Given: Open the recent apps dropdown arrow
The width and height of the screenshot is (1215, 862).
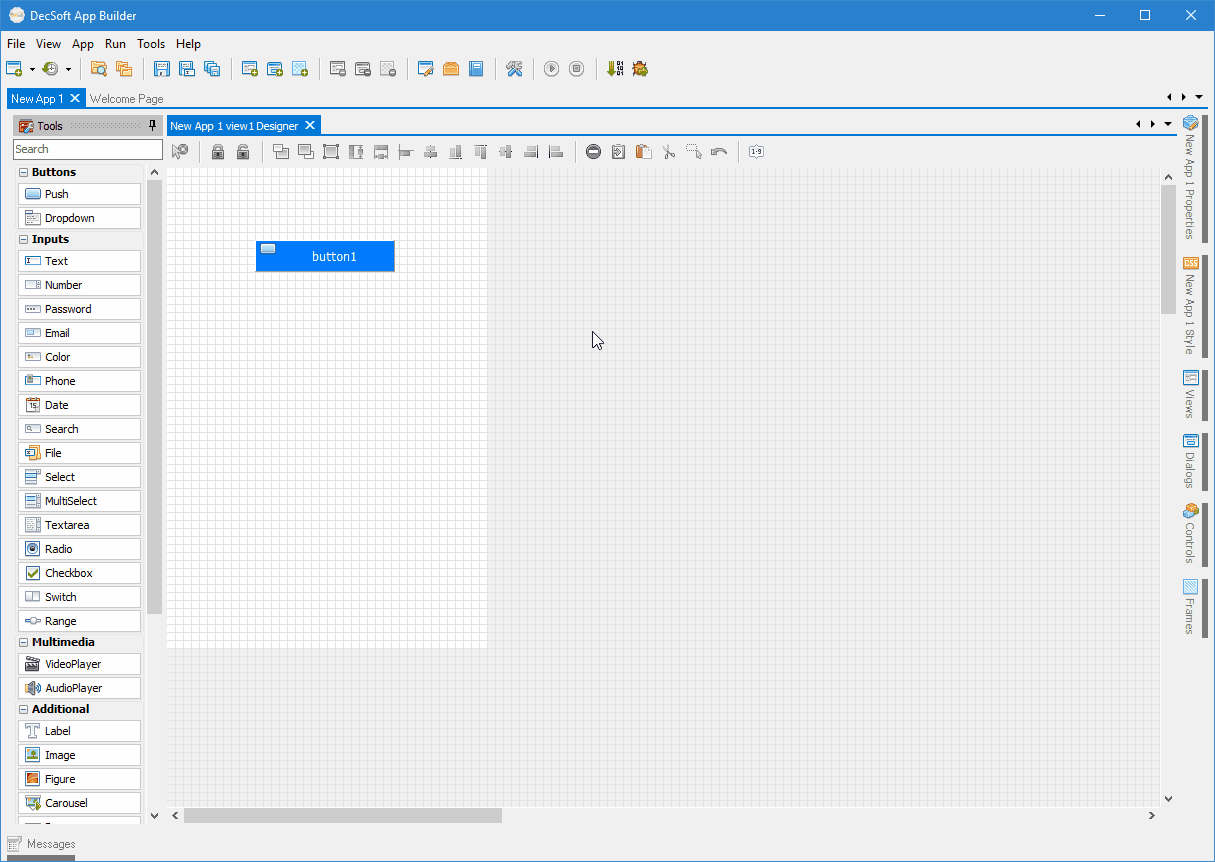Looking at the screenshot, I should tap(68, 69).
